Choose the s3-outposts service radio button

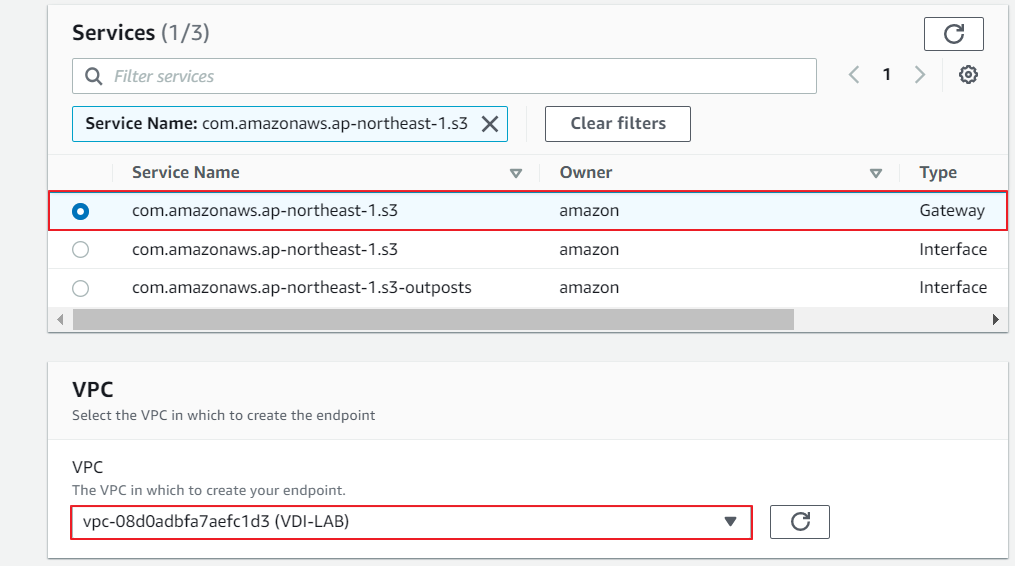81,288
